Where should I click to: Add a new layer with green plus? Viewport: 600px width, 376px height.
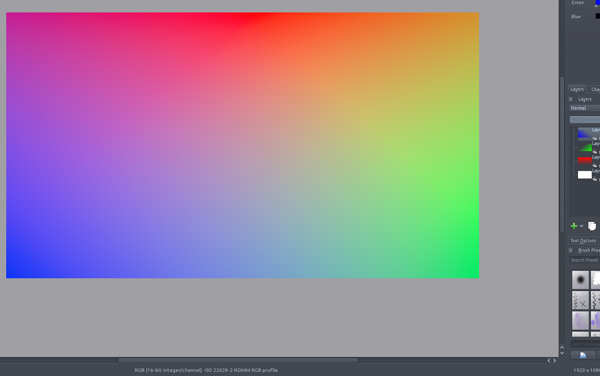(x=574, y=226)
